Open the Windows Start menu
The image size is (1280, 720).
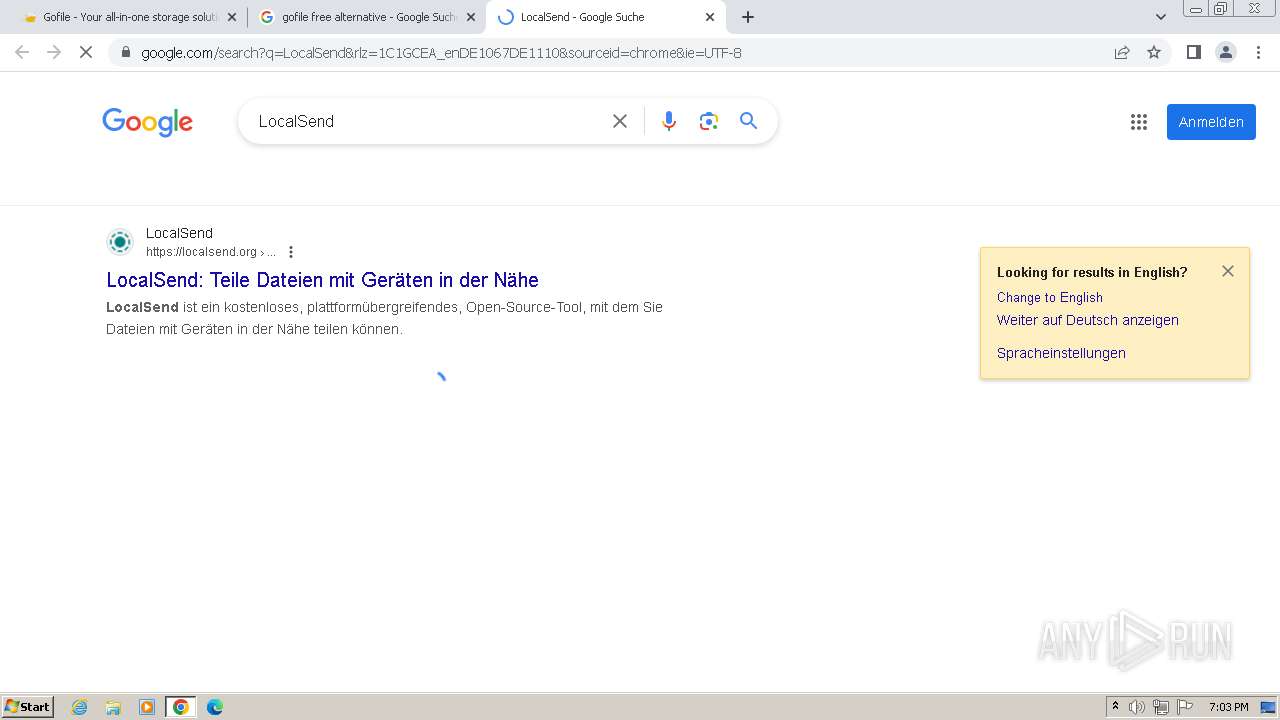tap(28, 707)
